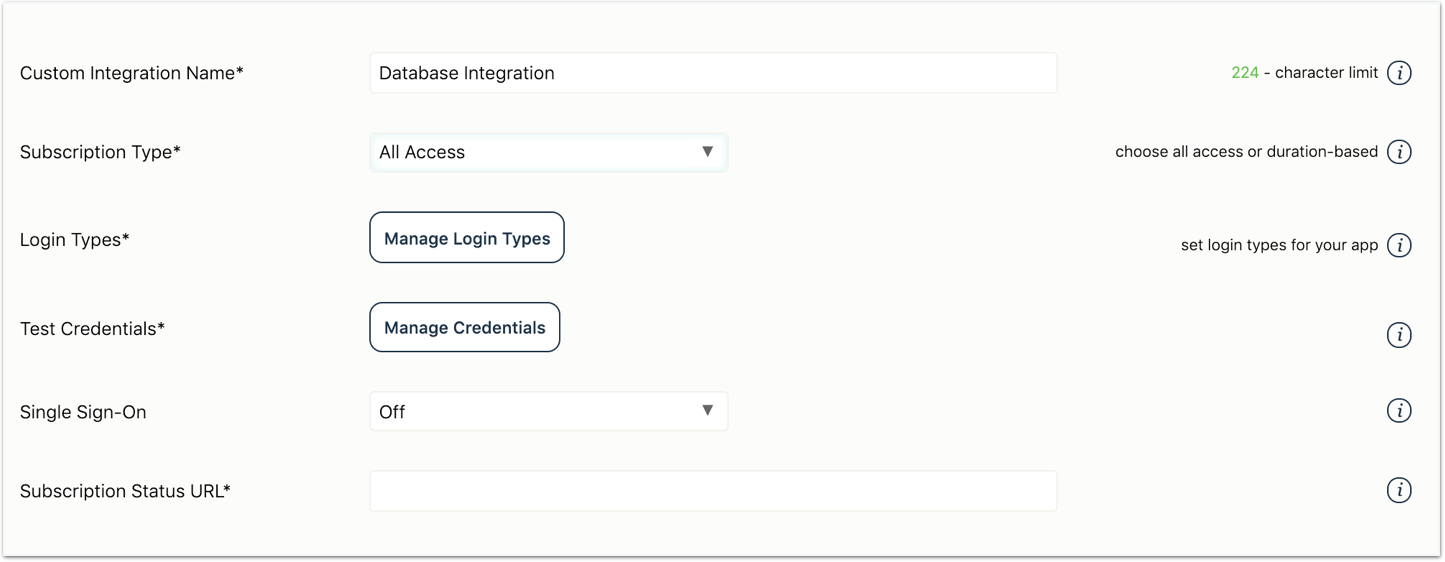Click the Subscription Status URL label

125,491
